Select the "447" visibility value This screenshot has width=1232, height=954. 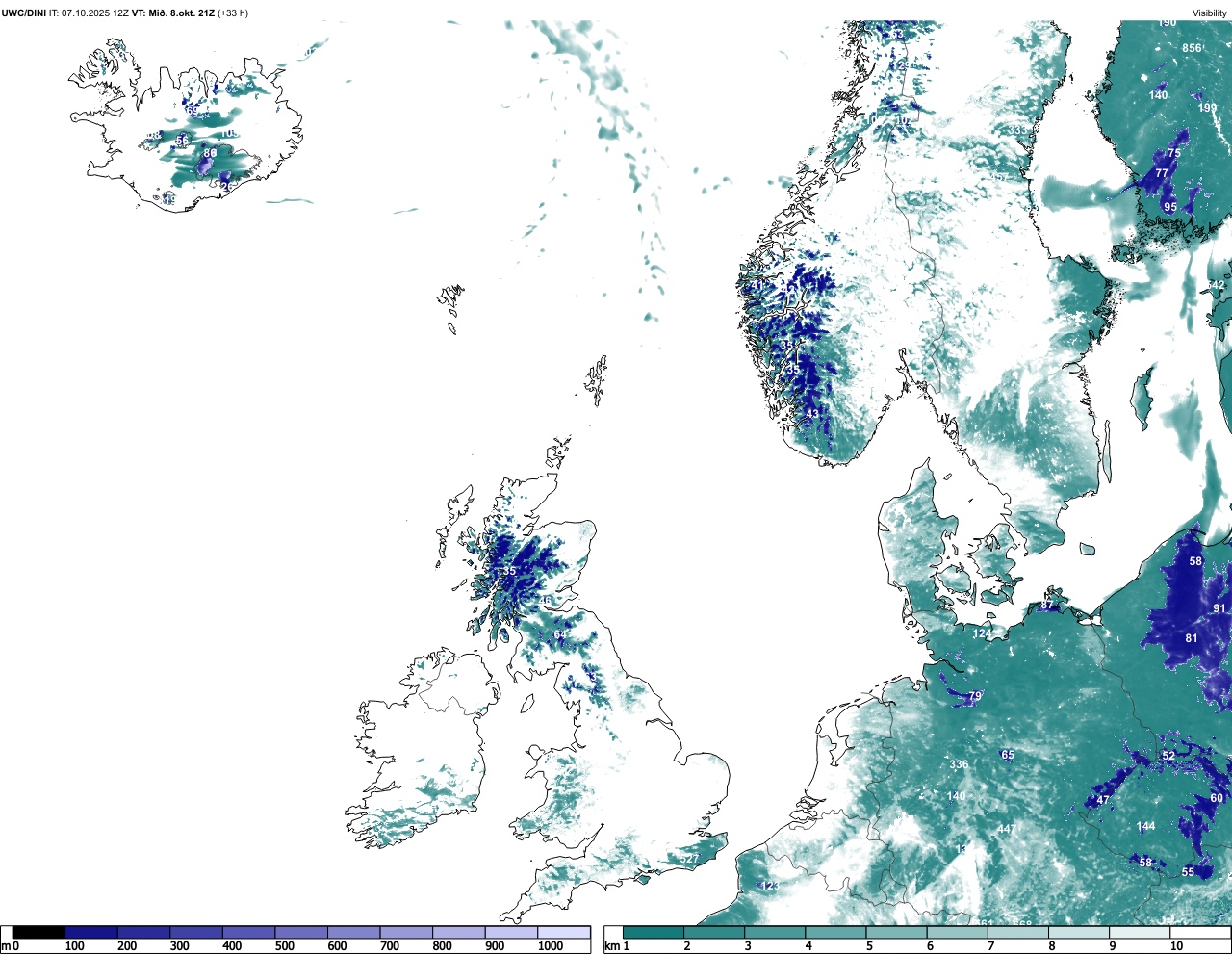pos(1006,829)
